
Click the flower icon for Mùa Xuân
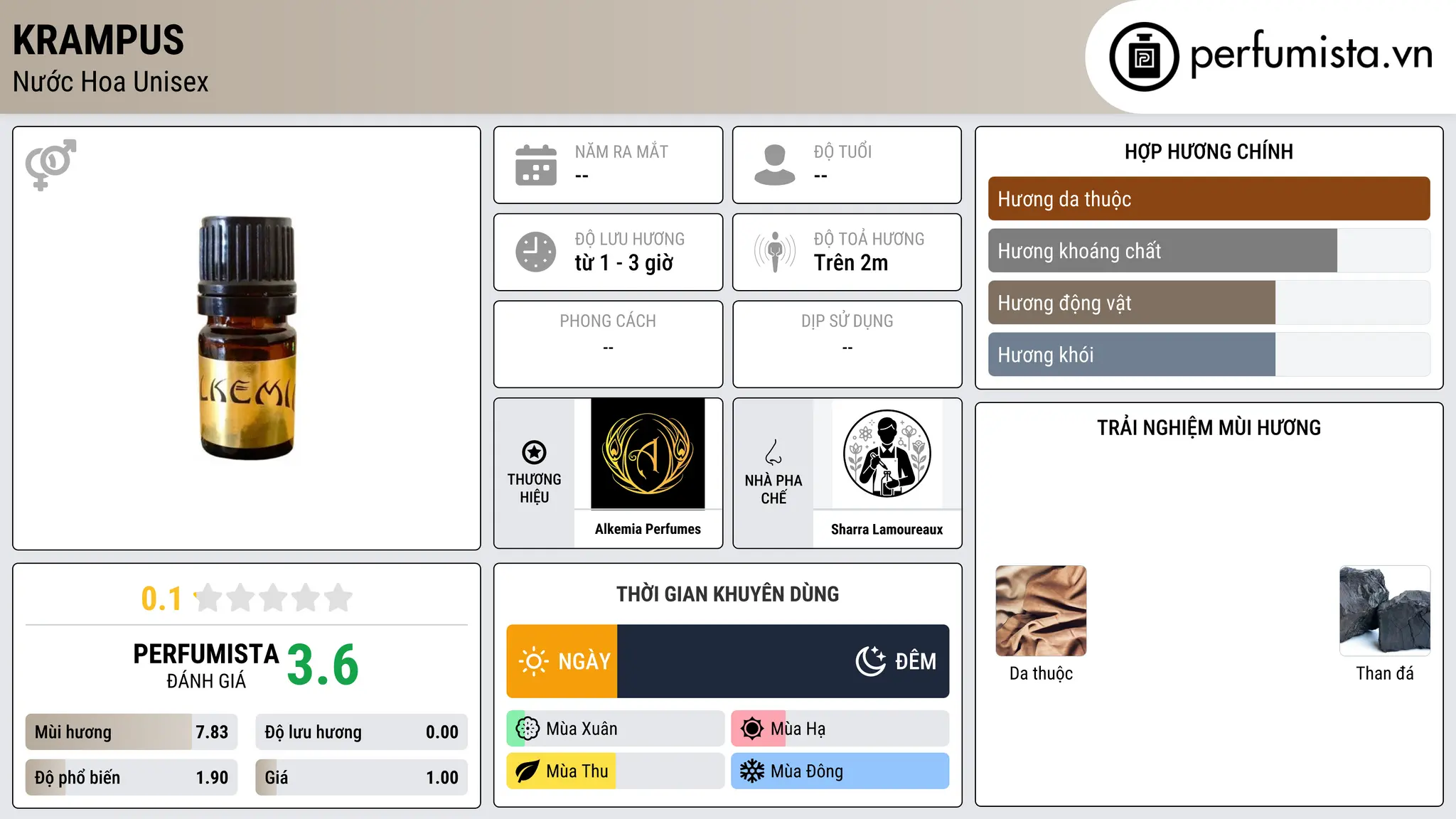(x=528, y=729)
